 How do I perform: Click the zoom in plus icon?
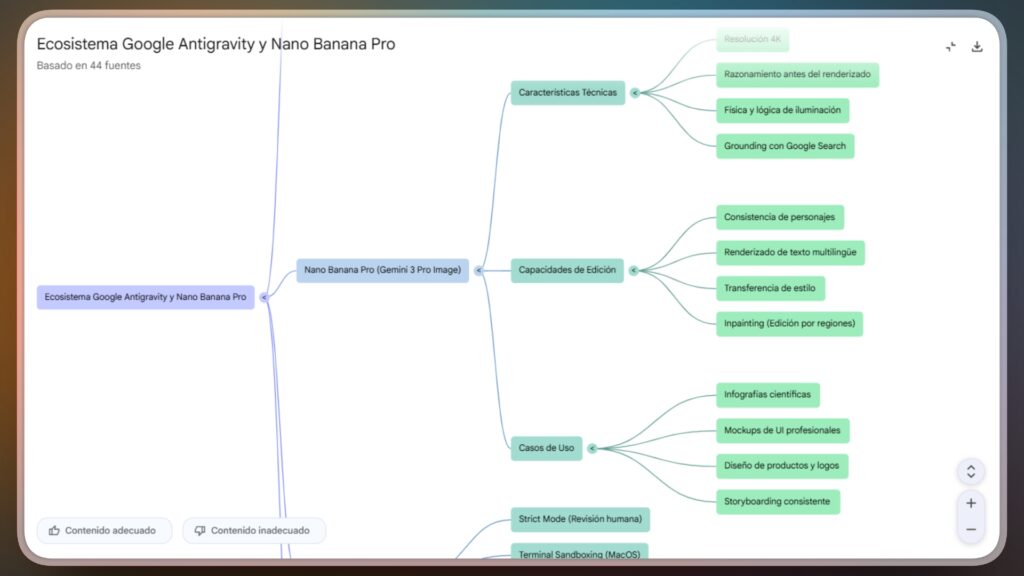[x=970, y=503]
